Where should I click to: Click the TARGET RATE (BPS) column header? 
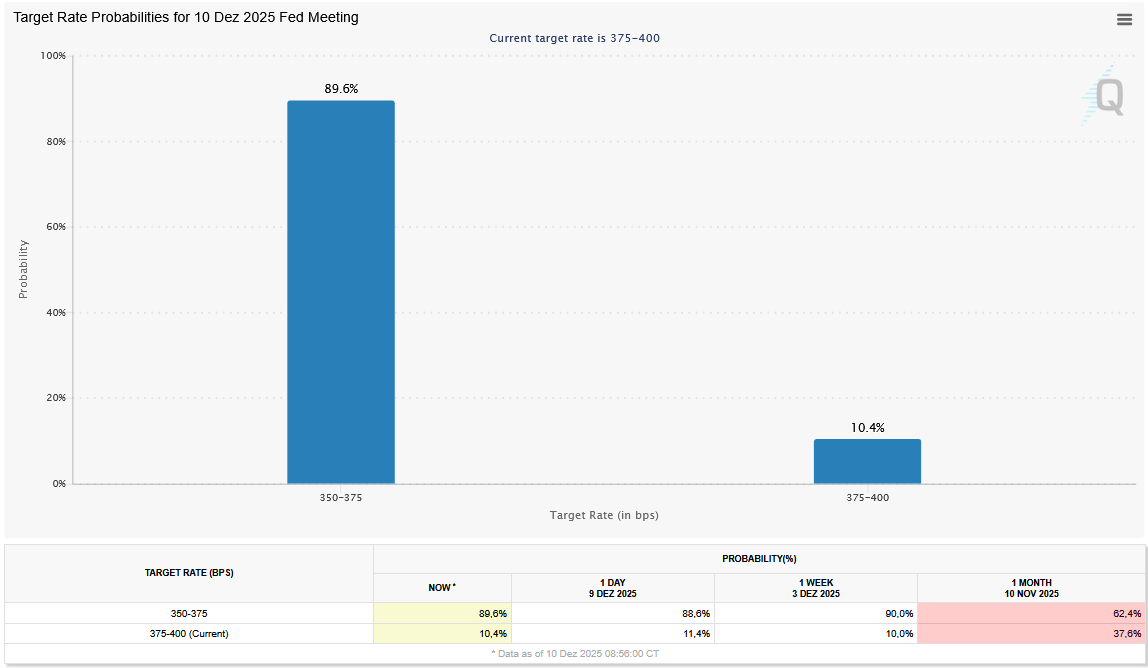188,572
